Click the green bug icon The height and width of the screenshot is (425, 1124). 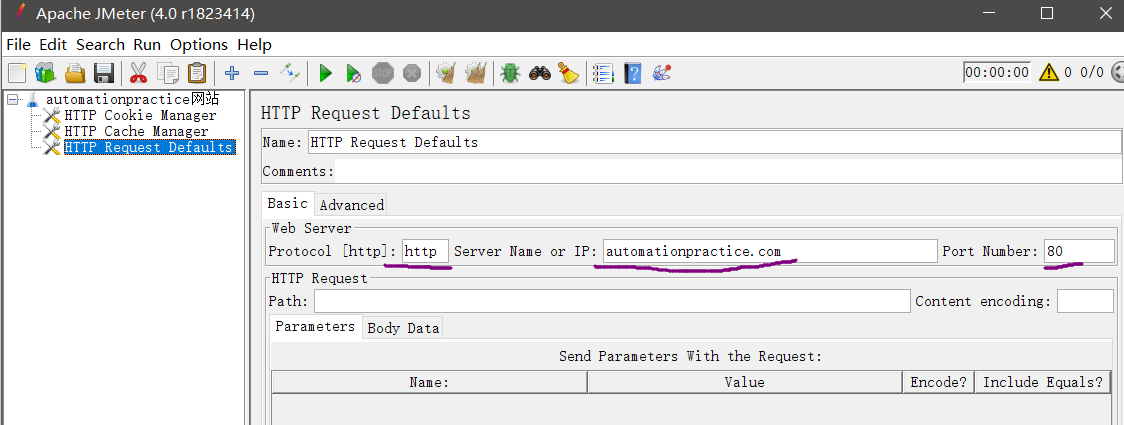click(510, 72)
